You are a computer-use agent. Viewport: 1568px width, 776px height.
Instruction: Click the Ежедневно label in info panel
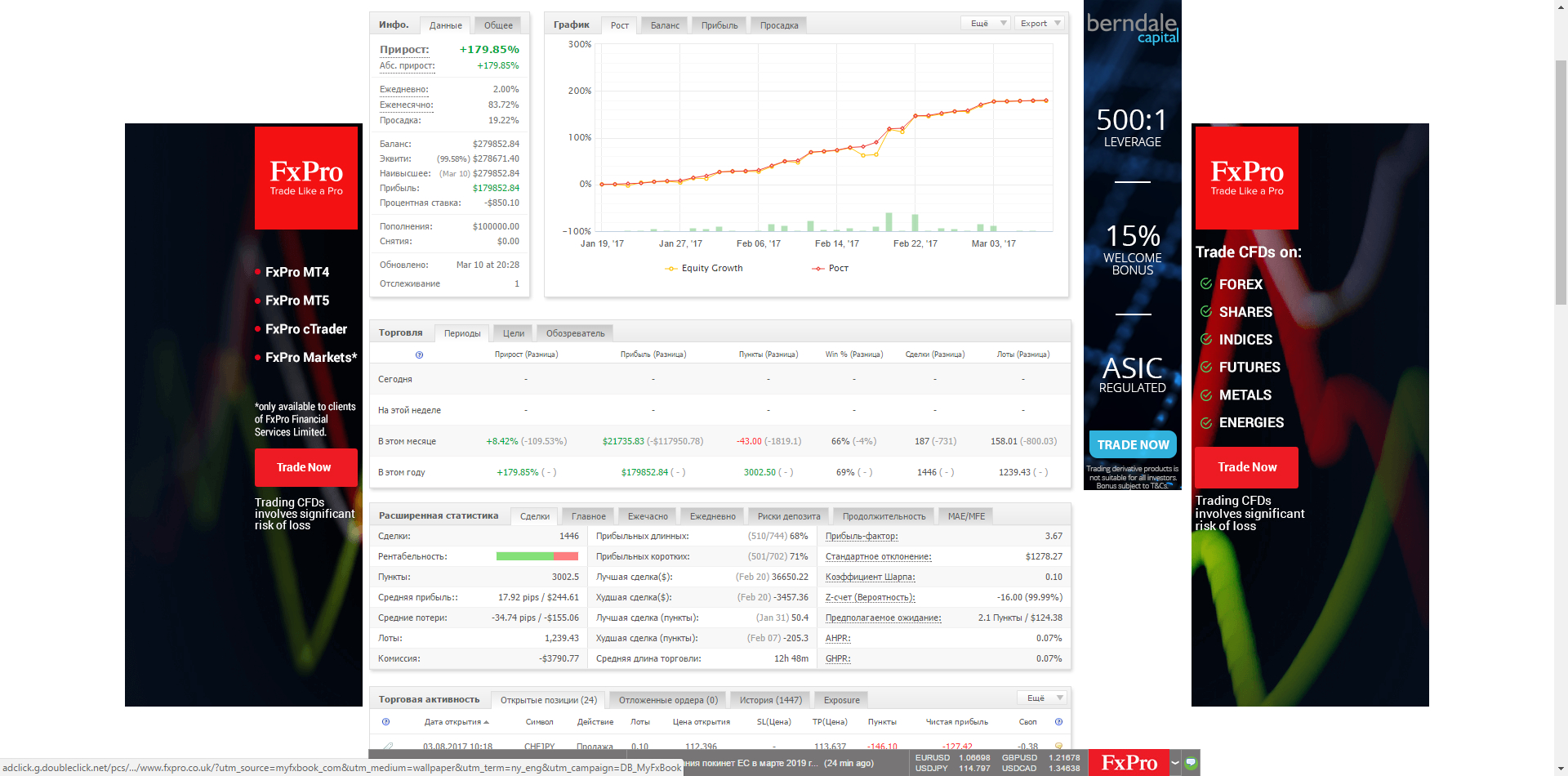(404, 89)
